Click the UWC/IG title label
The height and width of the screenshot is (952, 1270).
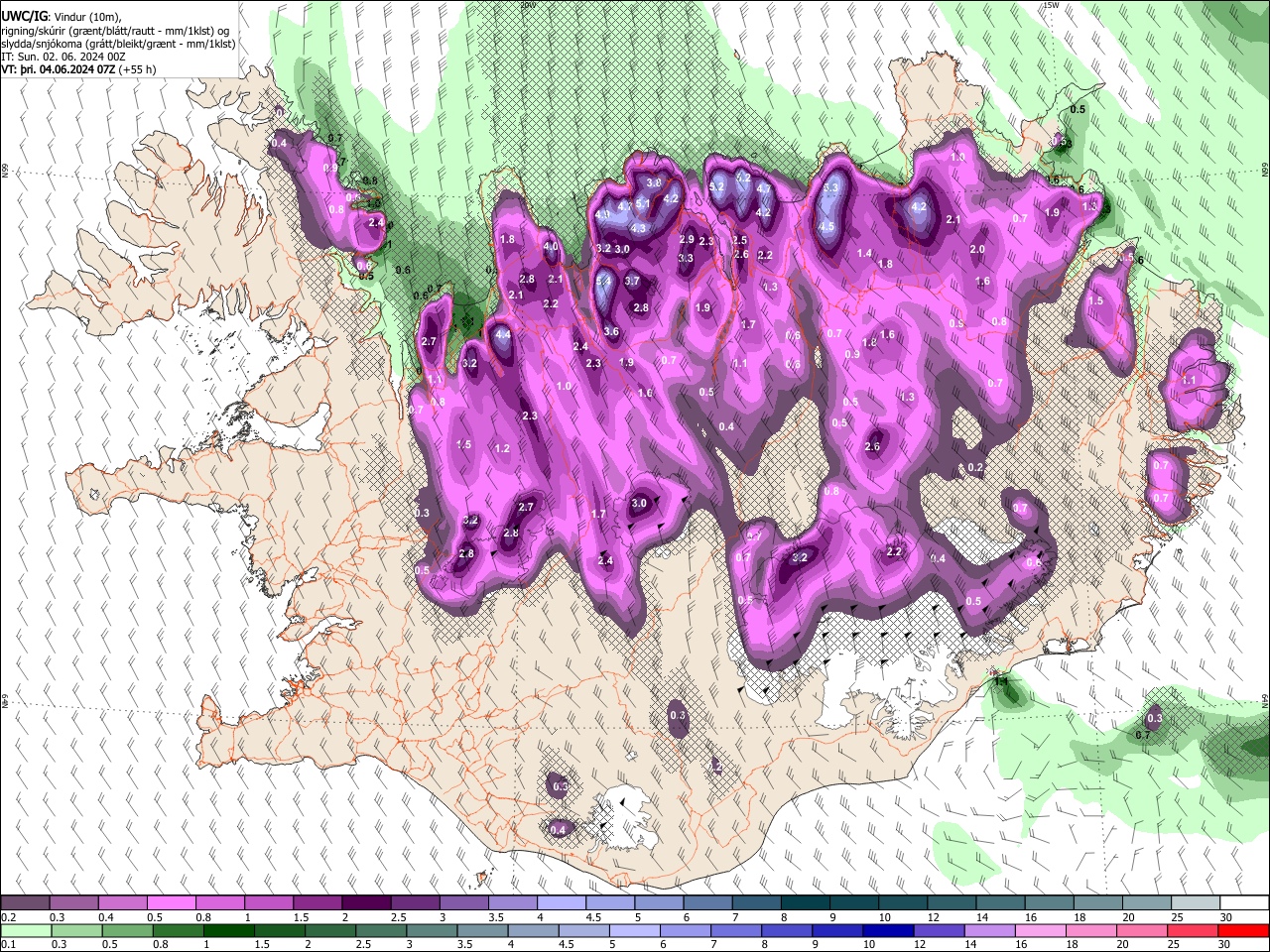pos(23,16)
